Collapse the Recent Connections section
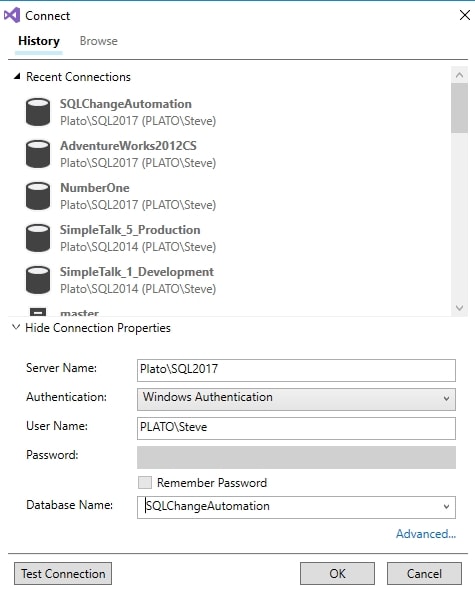 [17, 76]
